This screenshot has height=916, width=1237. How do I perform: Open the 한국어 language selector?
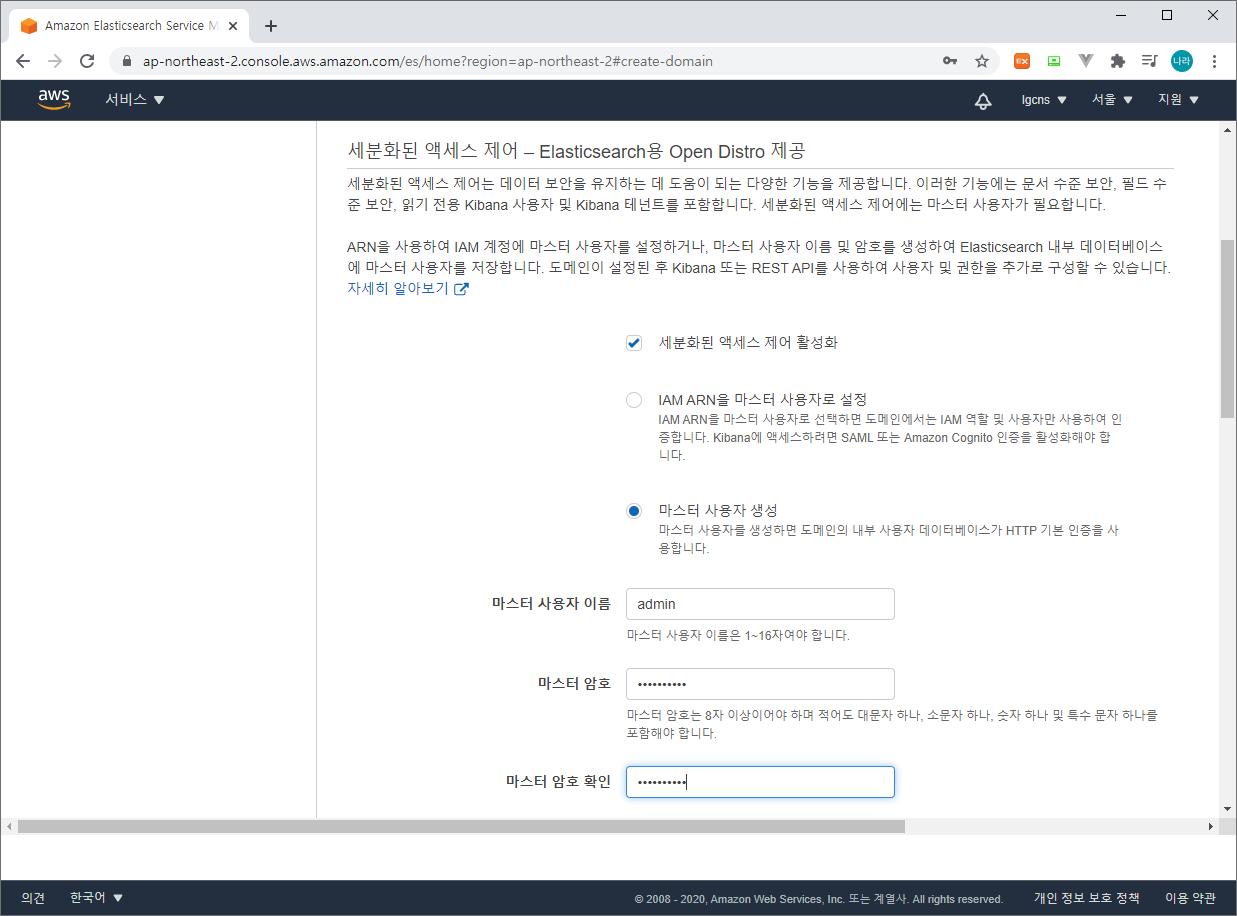(97, 898)
